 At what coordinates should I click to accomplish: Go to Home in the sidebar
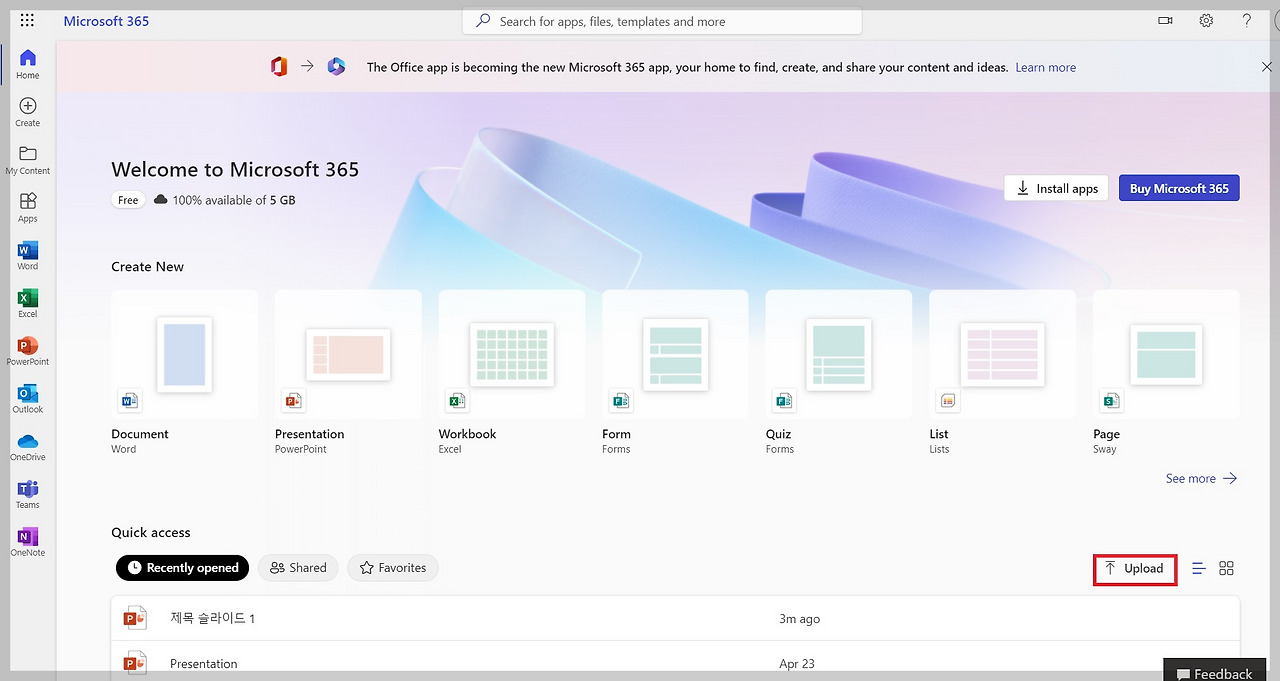click(28, 64)
